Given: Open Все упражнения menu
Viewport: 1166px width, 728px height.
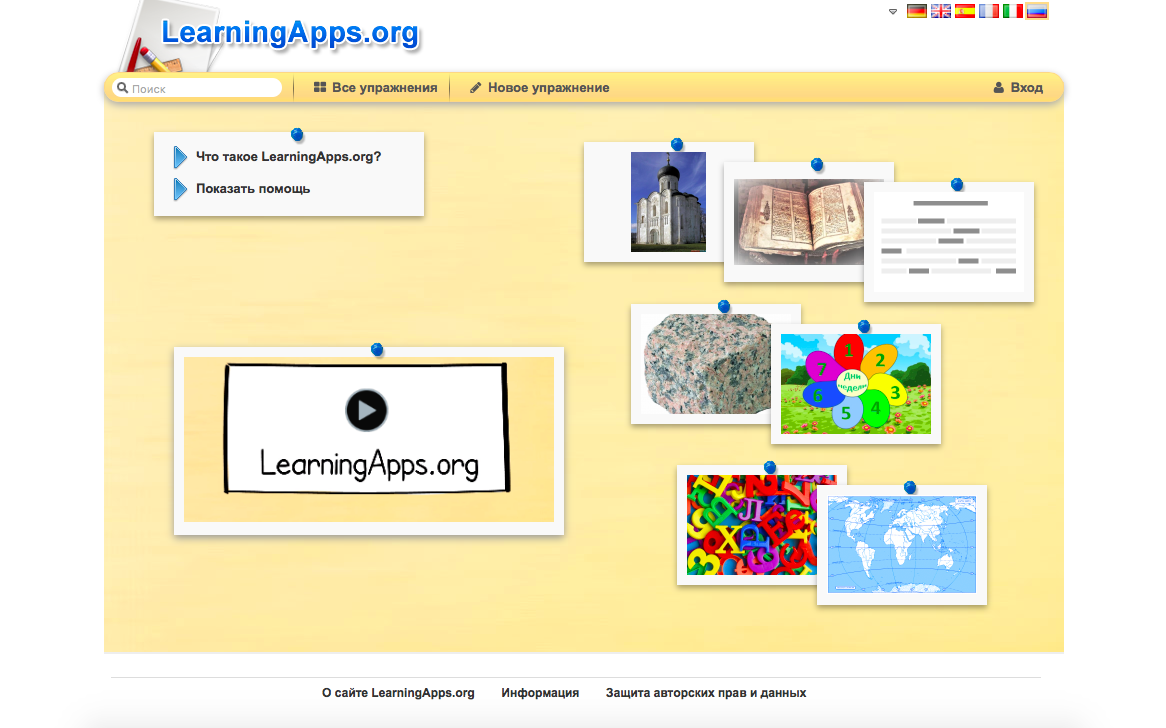Looking at the screenshot, I should [376, 88].
